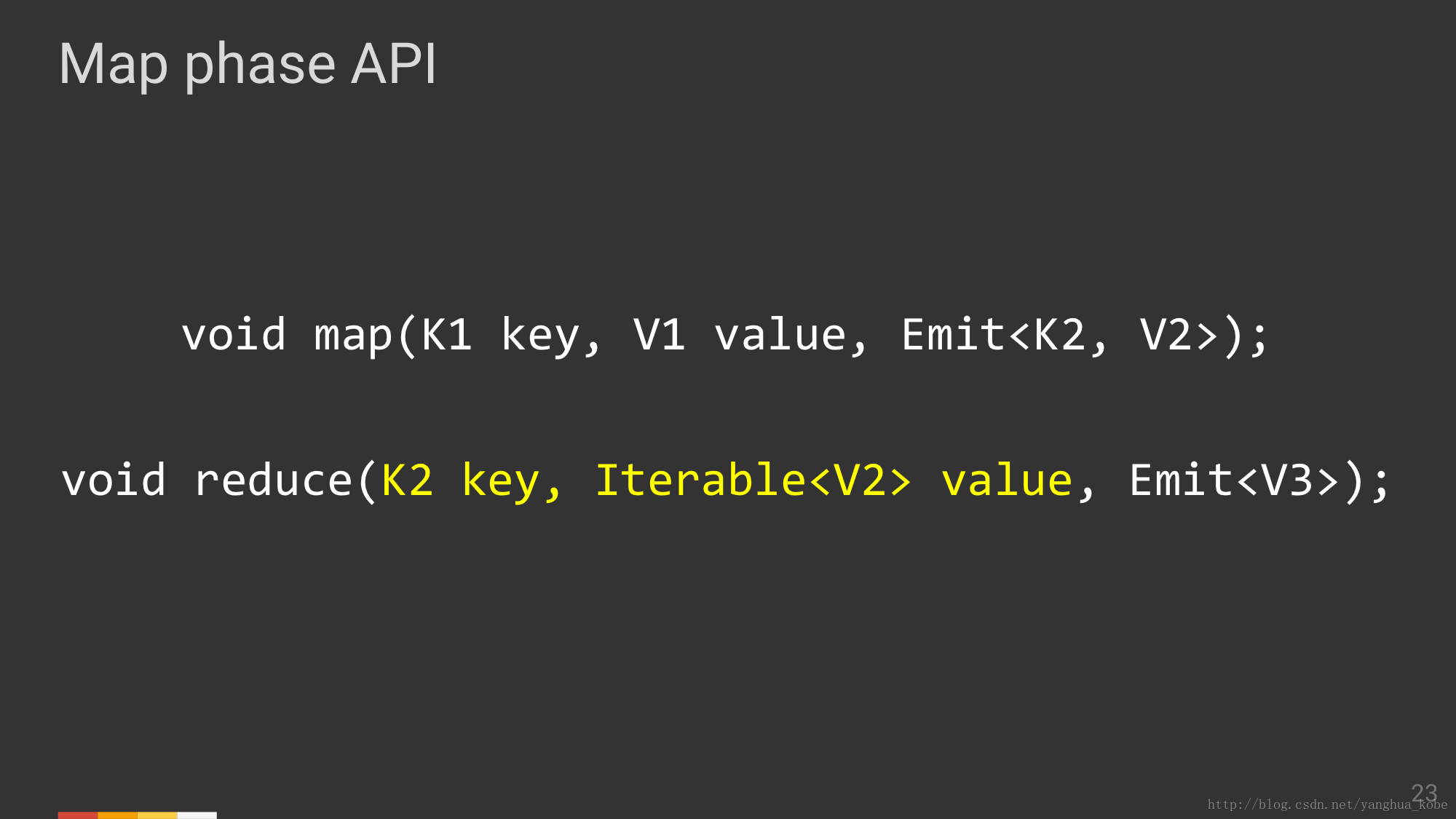Click "V1 value," in the map signature

[x=750, y=336]
